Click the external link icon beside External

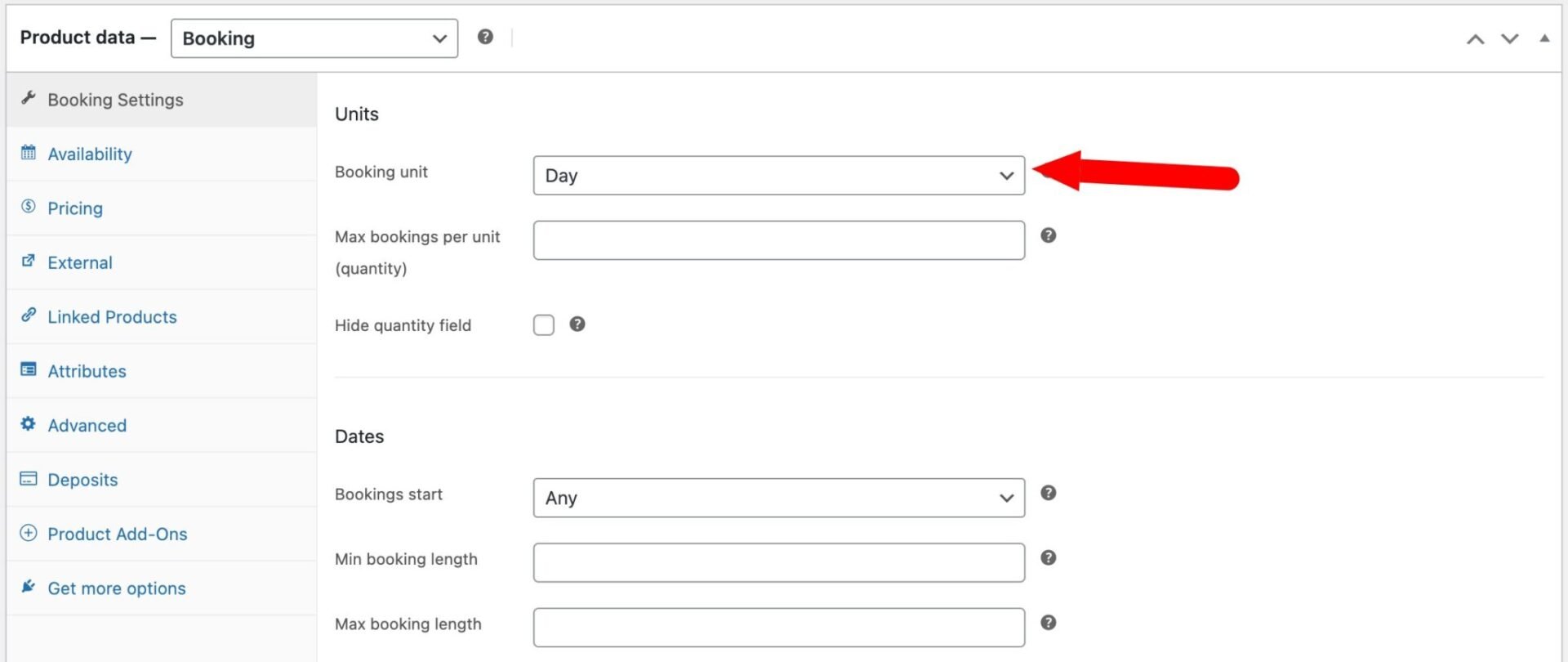(29, 262)
